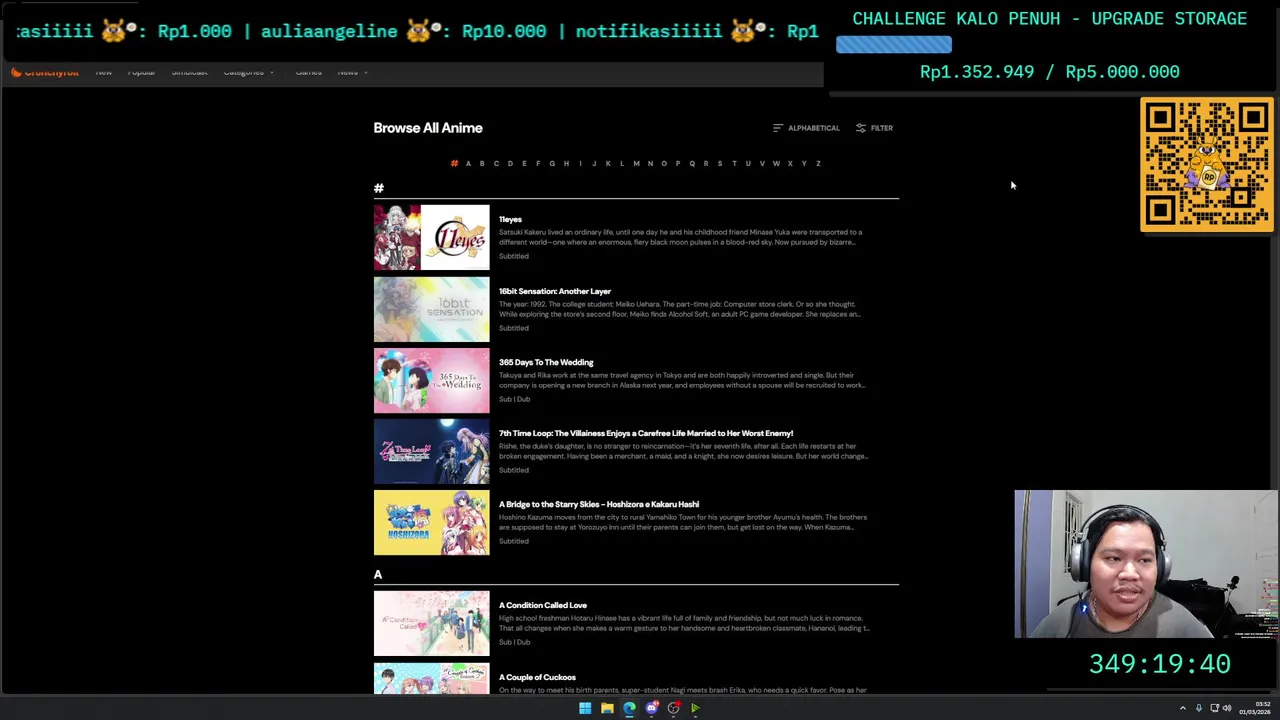The image size is (1280, 720).
Task: Open 16bit Sensation: Another Layer title
Action: click(x=555, y=291)
